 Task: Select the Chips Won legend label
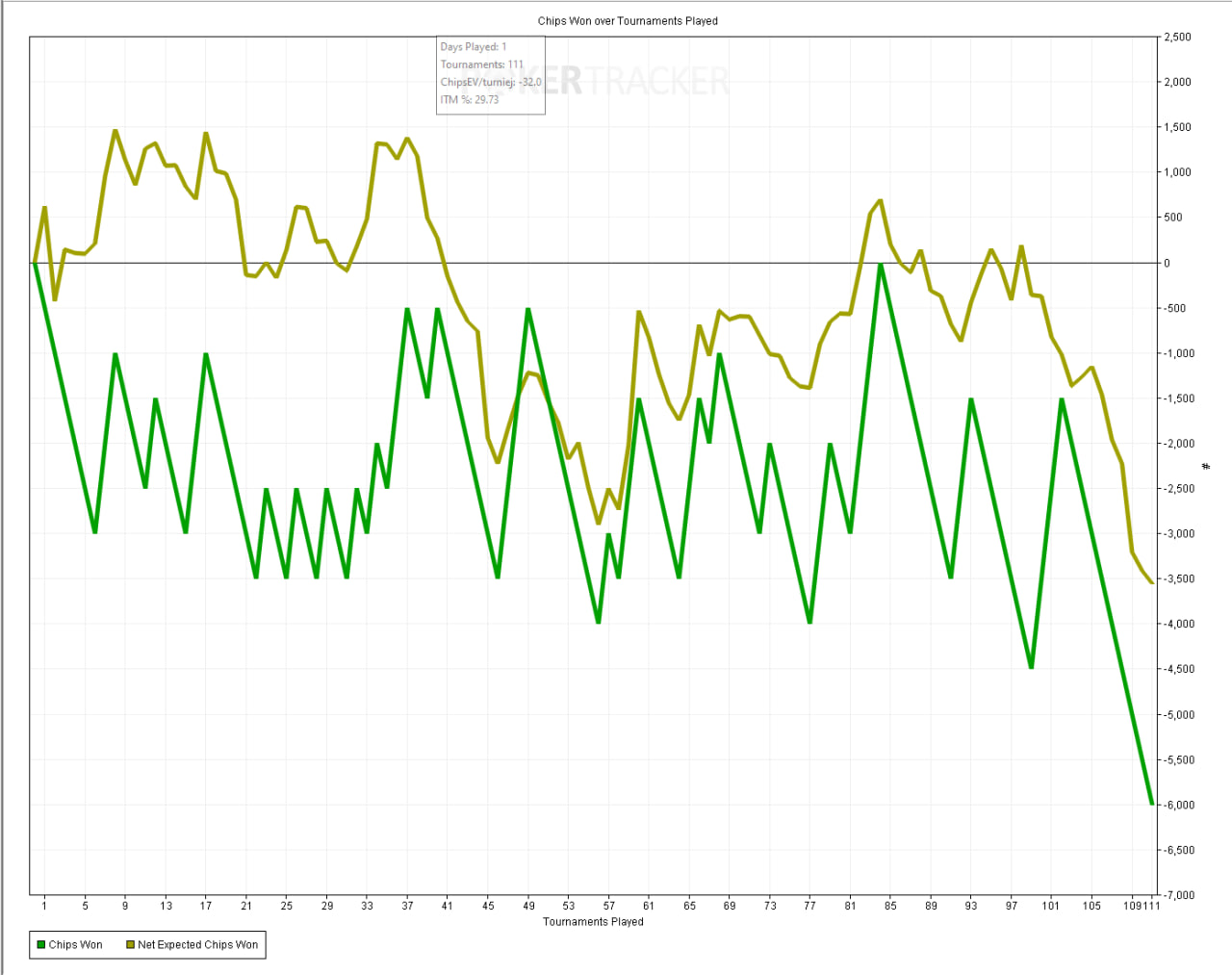[75, 945]
